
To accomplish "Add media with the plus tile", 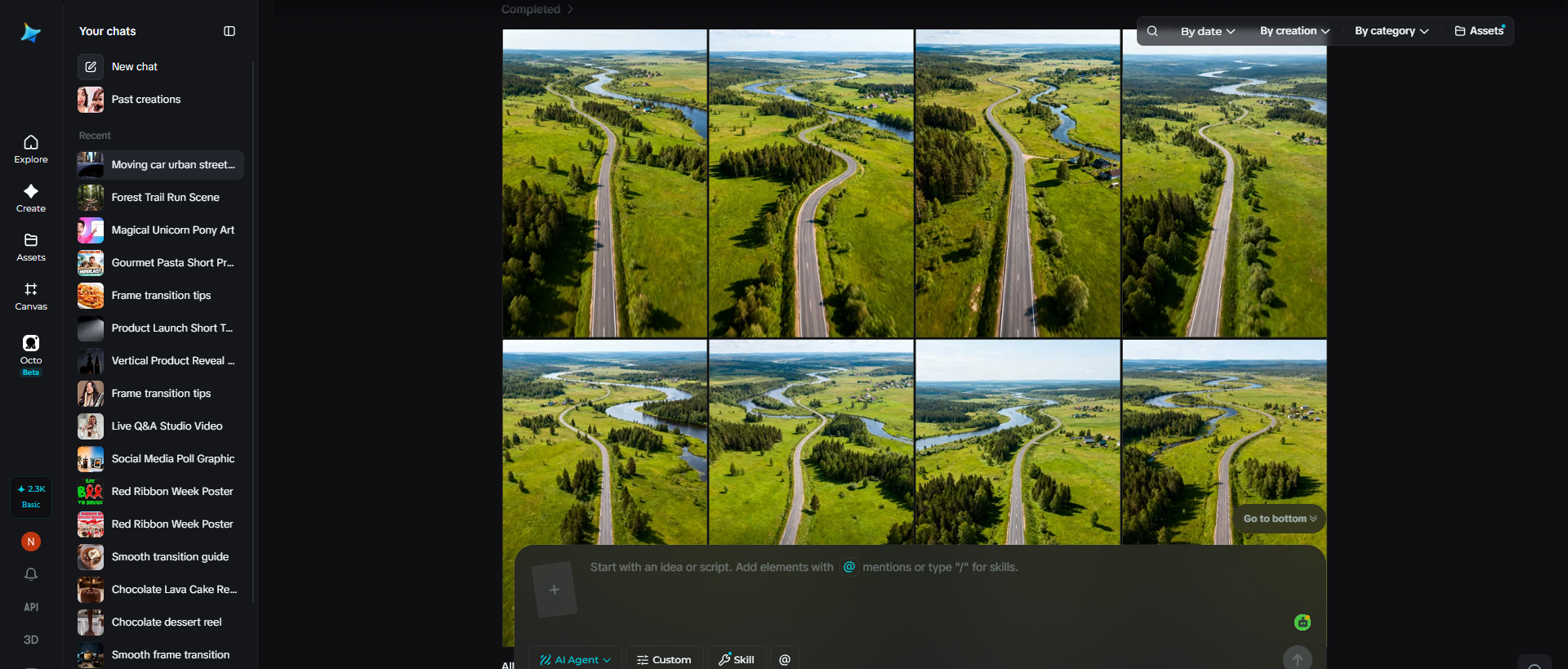I will 555,590.
